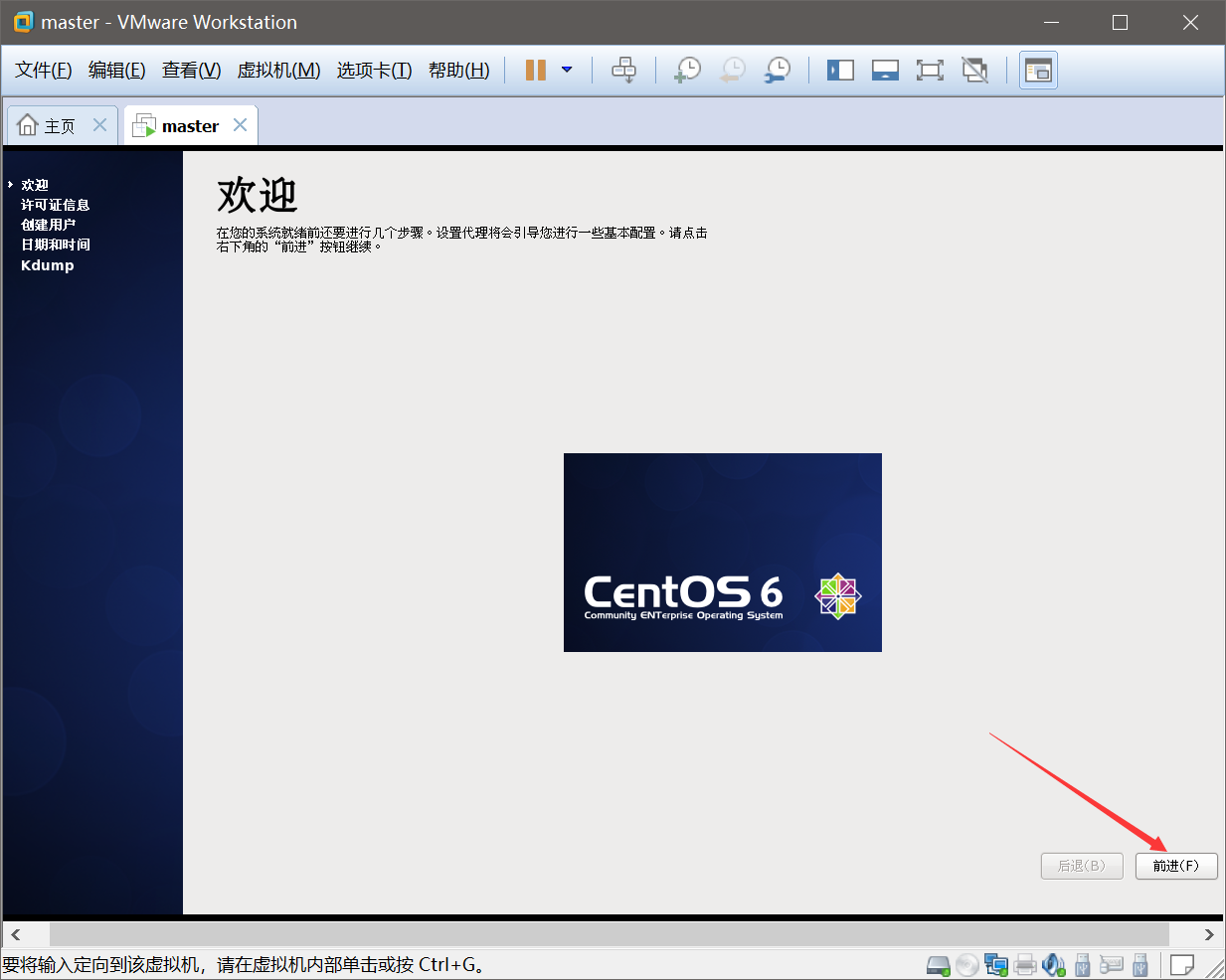Image resolution: width=1226 pixels, height=980 pixels.
Task: Send Ctrl+Alt+Del to the virtual machine
Action: click(x=623, y=70)
